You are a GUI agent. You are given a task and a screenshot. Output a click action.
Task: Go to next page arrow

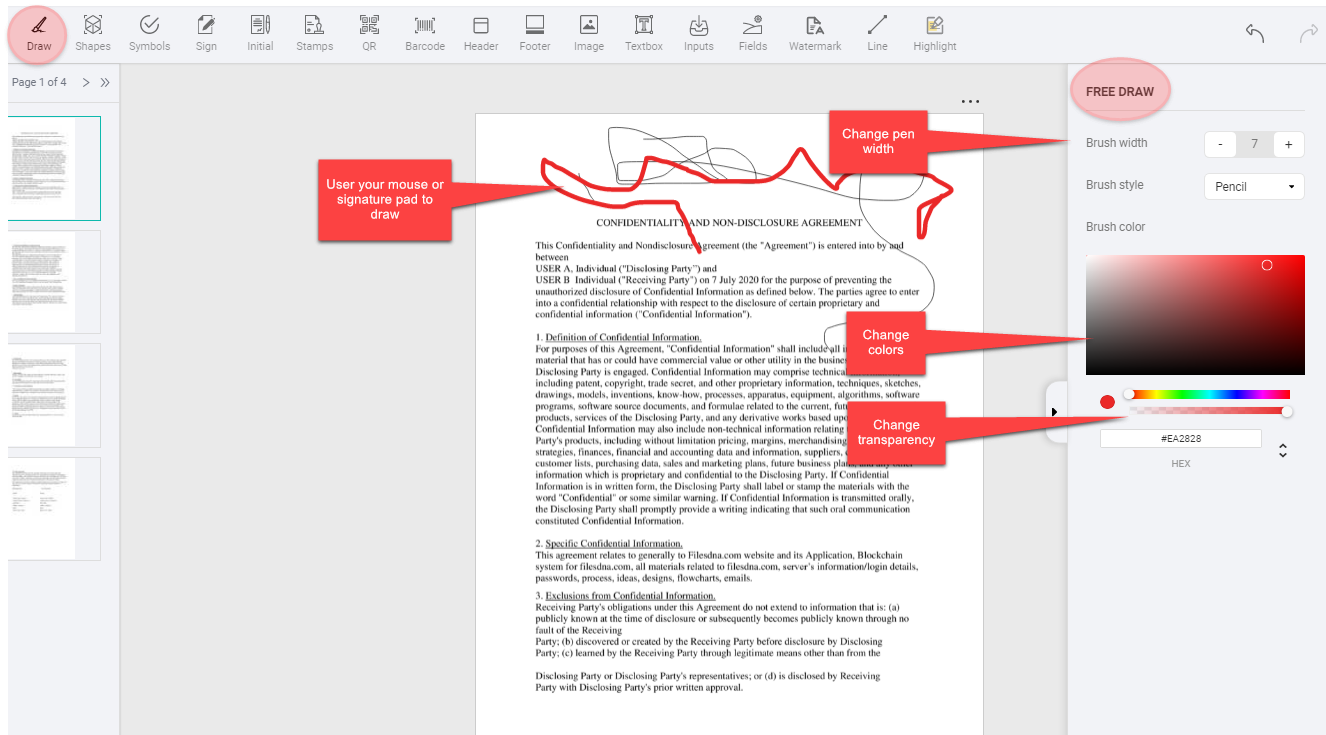(x=86, y=82)
